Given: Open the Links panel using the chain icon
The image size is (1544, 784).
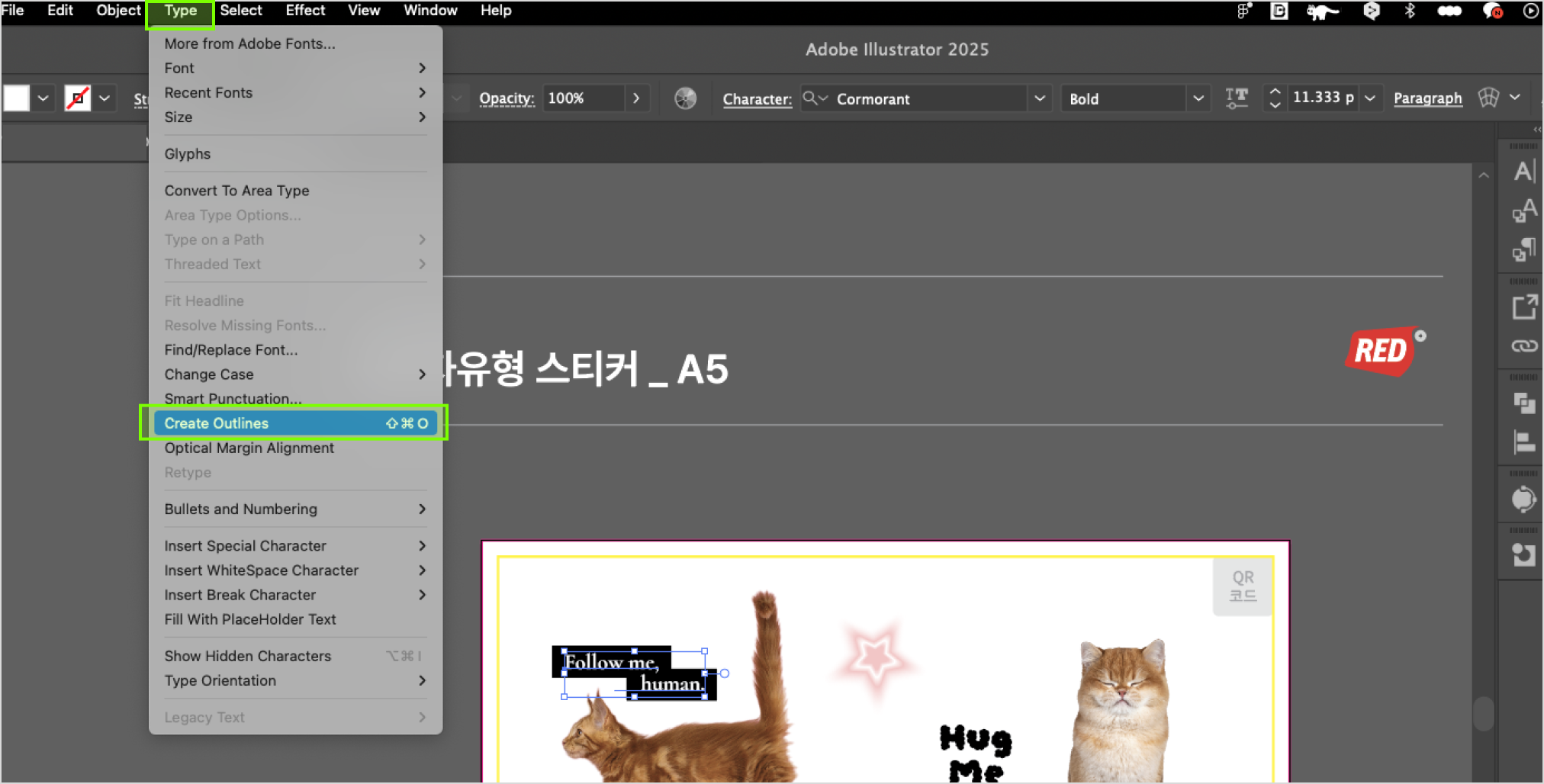Looking at the screenshot, I should click(x=1523, y=345).
